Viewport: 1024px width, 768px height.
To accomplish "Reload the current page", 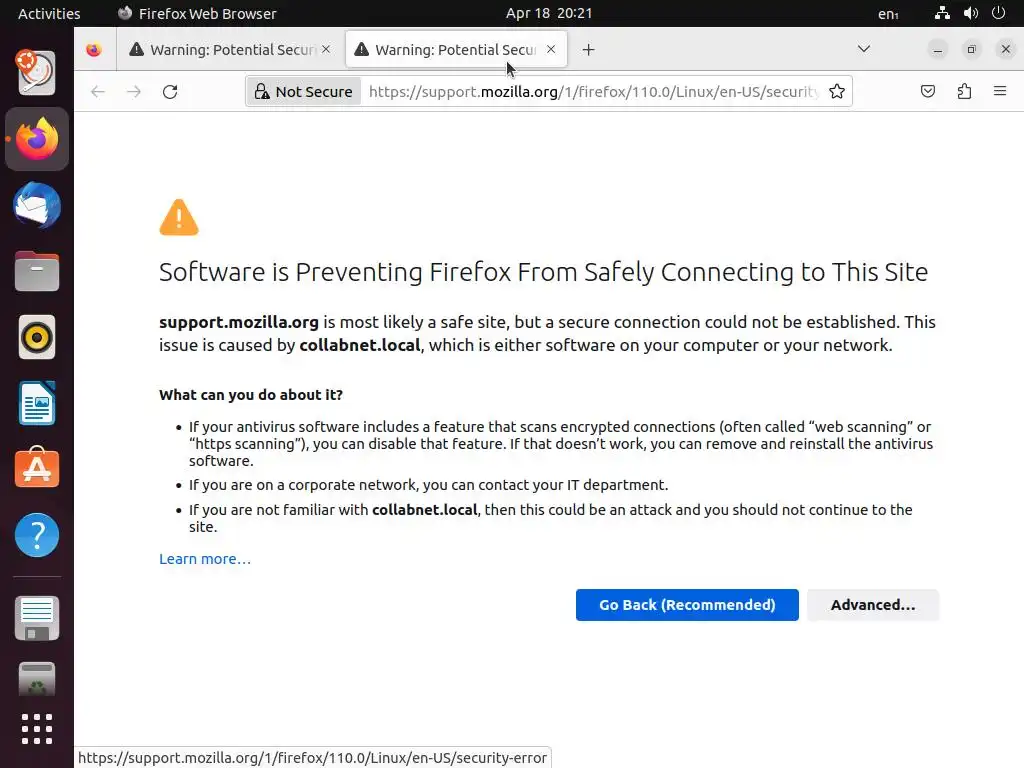I will [170, 92].
